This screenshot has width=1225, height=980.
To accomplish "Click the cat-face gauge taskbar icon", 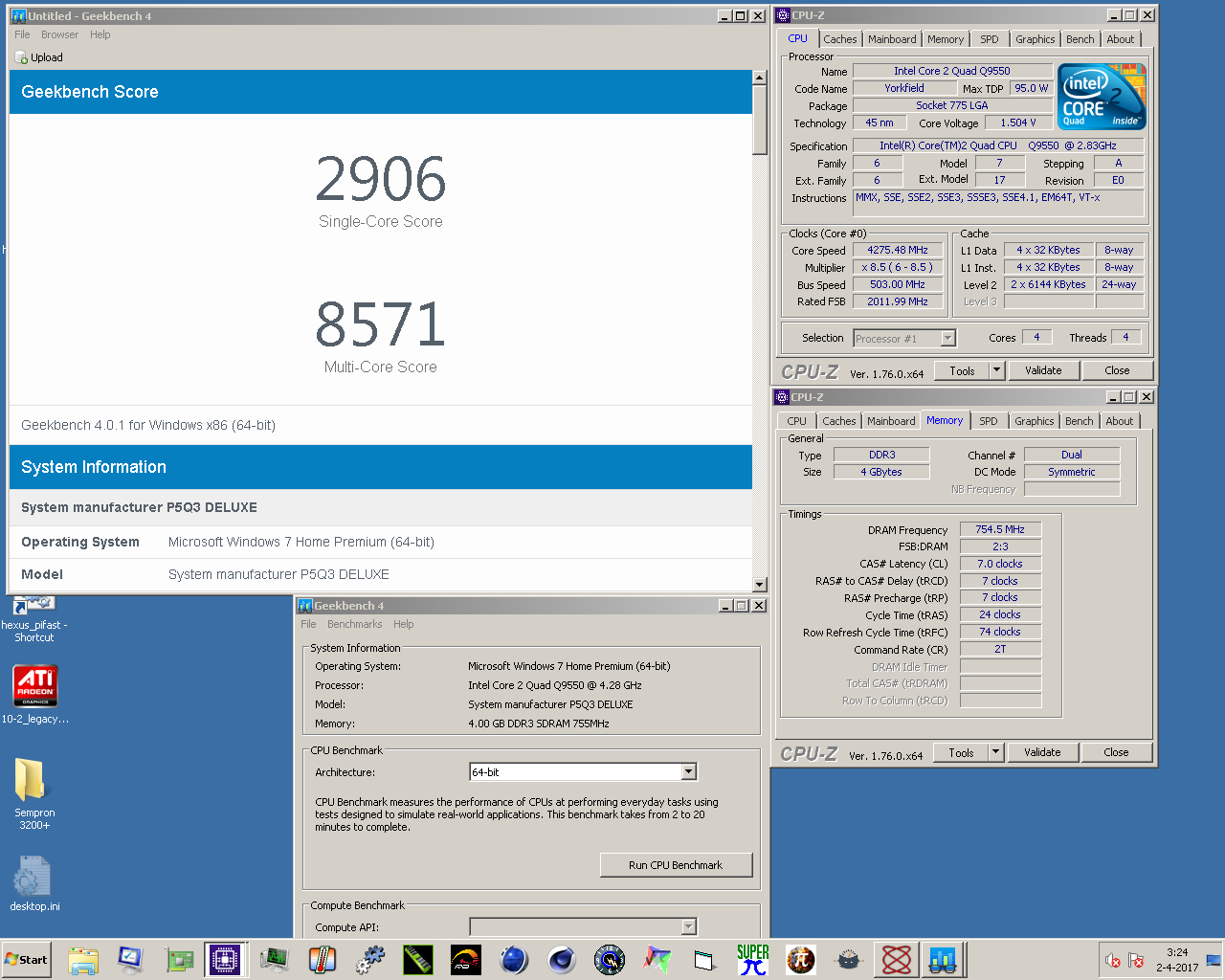I will click(849, 960).
